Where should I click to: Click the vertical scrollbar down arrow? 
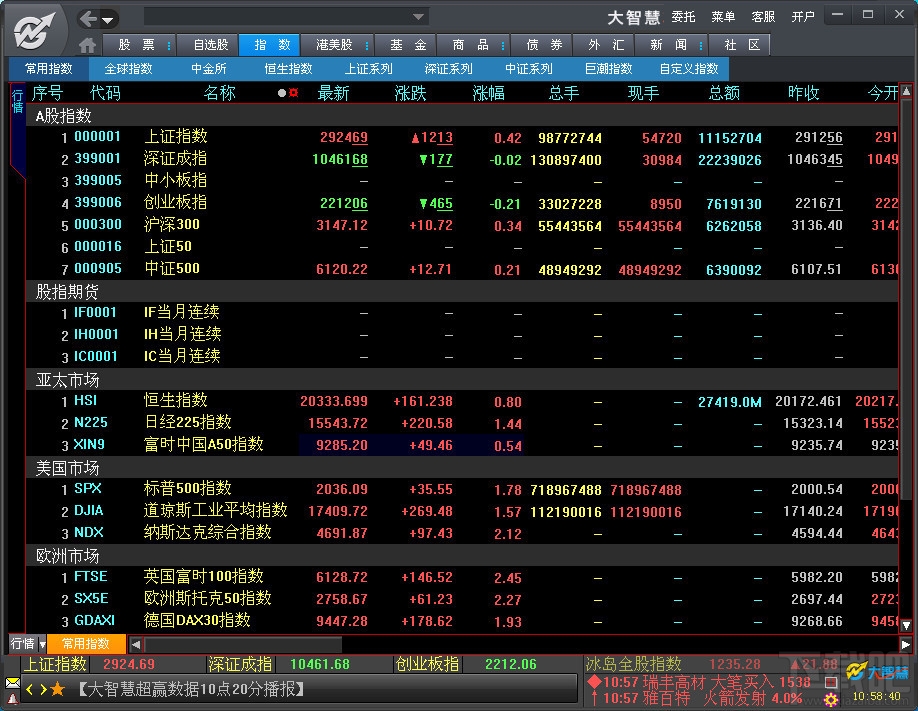(x=906, y=625)
